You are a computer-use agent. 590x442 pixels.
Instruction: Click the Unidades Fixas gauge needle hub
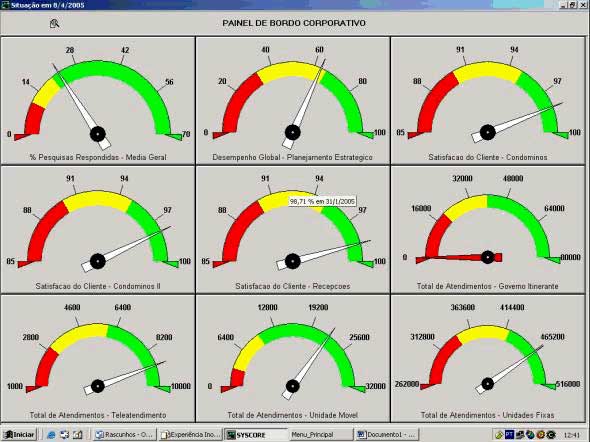[488, 384]
